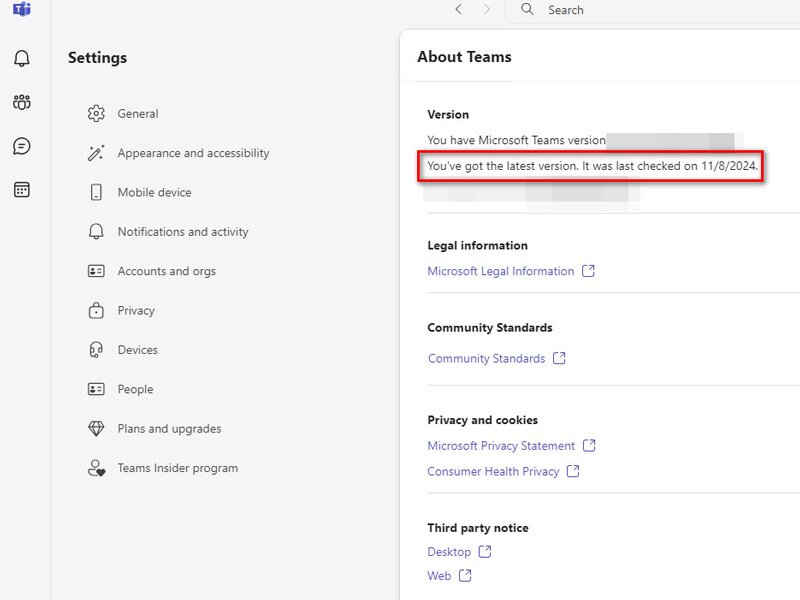The width and height of the screenshot is (800, 600).
Task: Click the People contact card icon
Action: point(96,389)
